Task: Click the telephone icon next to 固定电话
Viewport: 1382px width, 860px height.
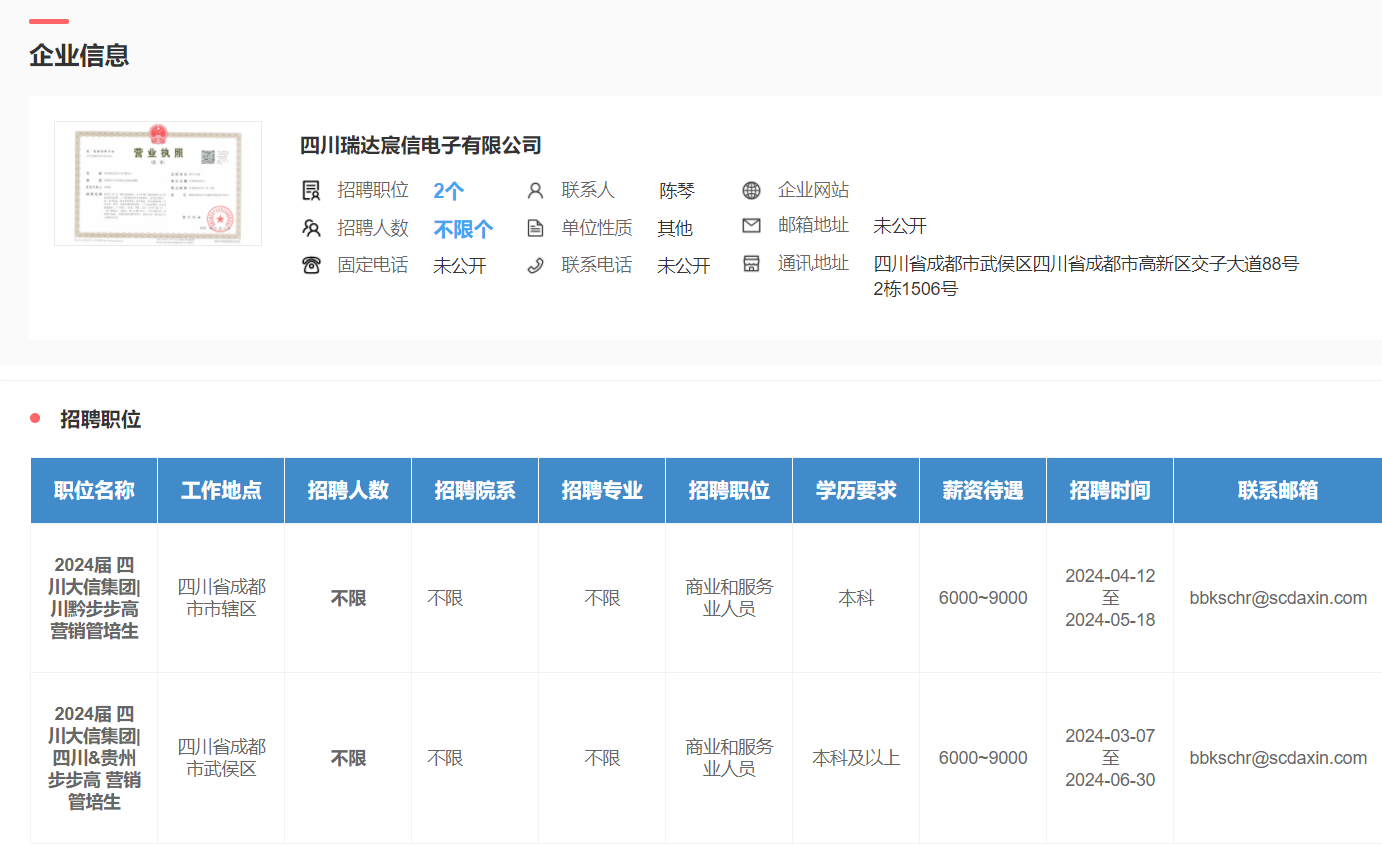Action: 311,265
